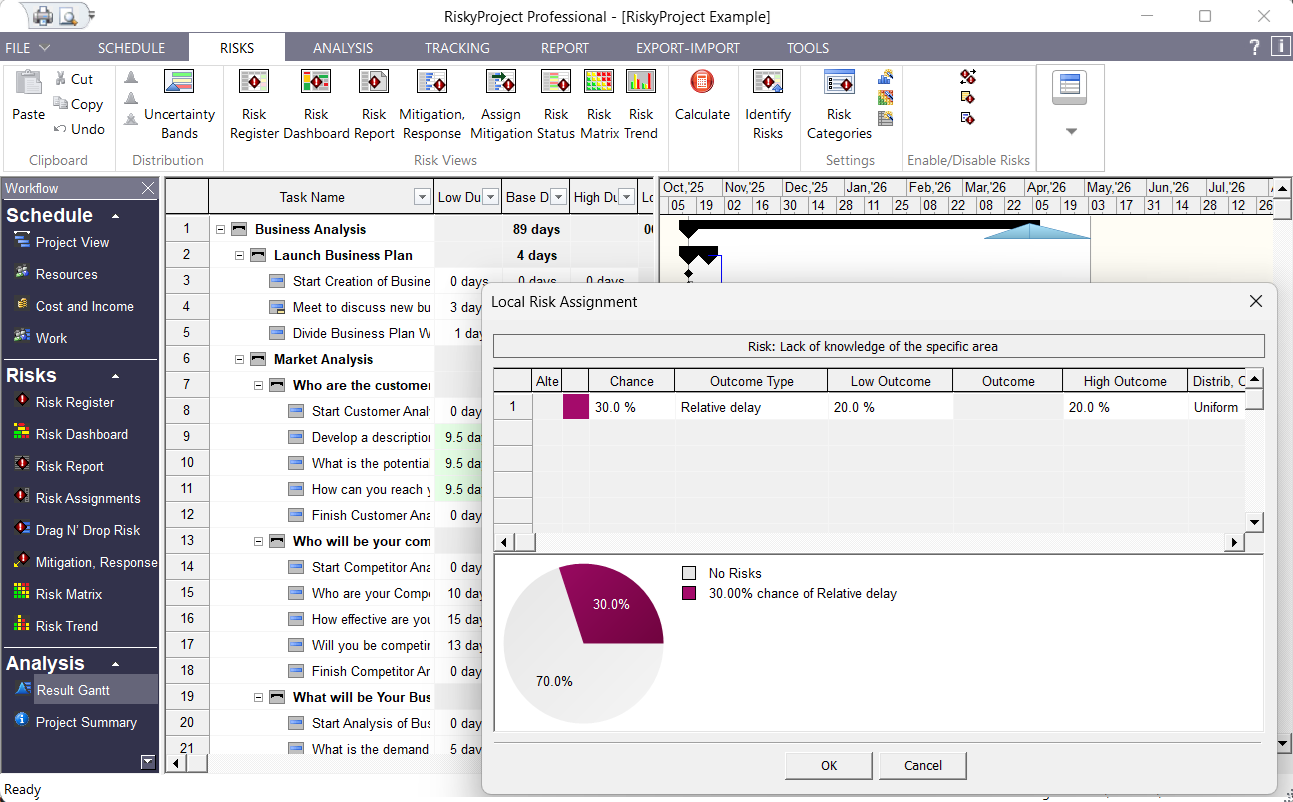Select Drag N' Drop Risk in Workflow
This screenshot has width=1293, height=802.
click(87, 530)
